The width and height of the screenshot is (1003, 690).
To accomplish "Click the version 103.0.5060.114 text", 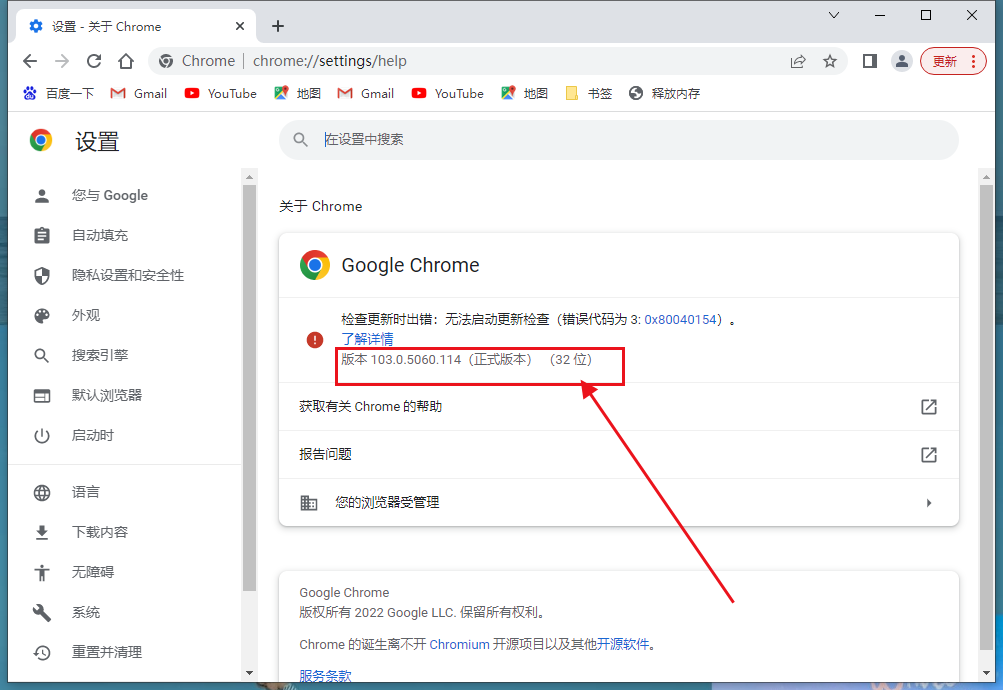I will point(466,360).
